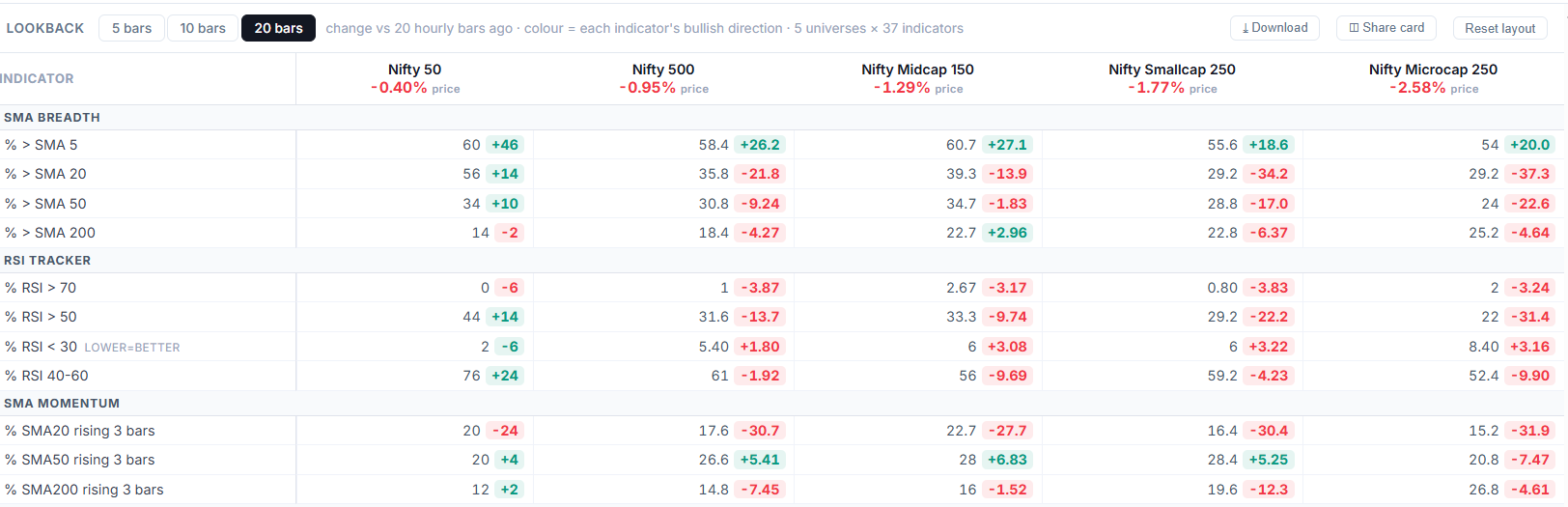Click the LOWER=BETTER tag
The image size is (1568, 507).
(132, 348)
